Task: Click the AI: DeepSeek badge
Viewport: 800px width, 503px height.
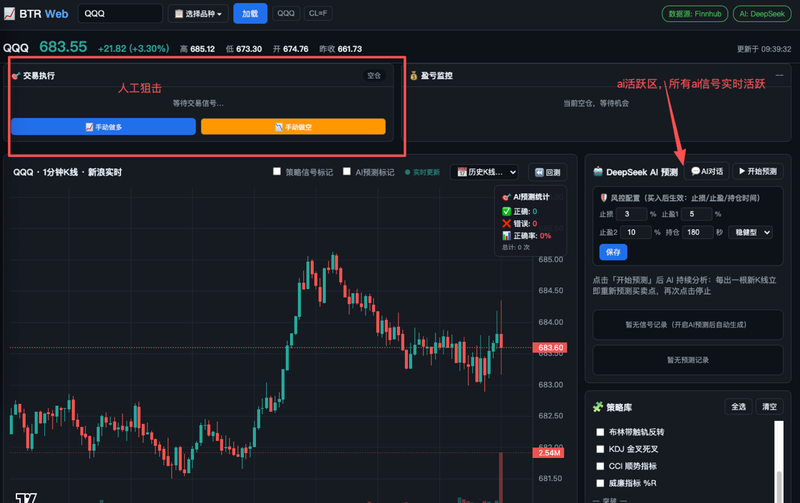Action: click(762, 14)
